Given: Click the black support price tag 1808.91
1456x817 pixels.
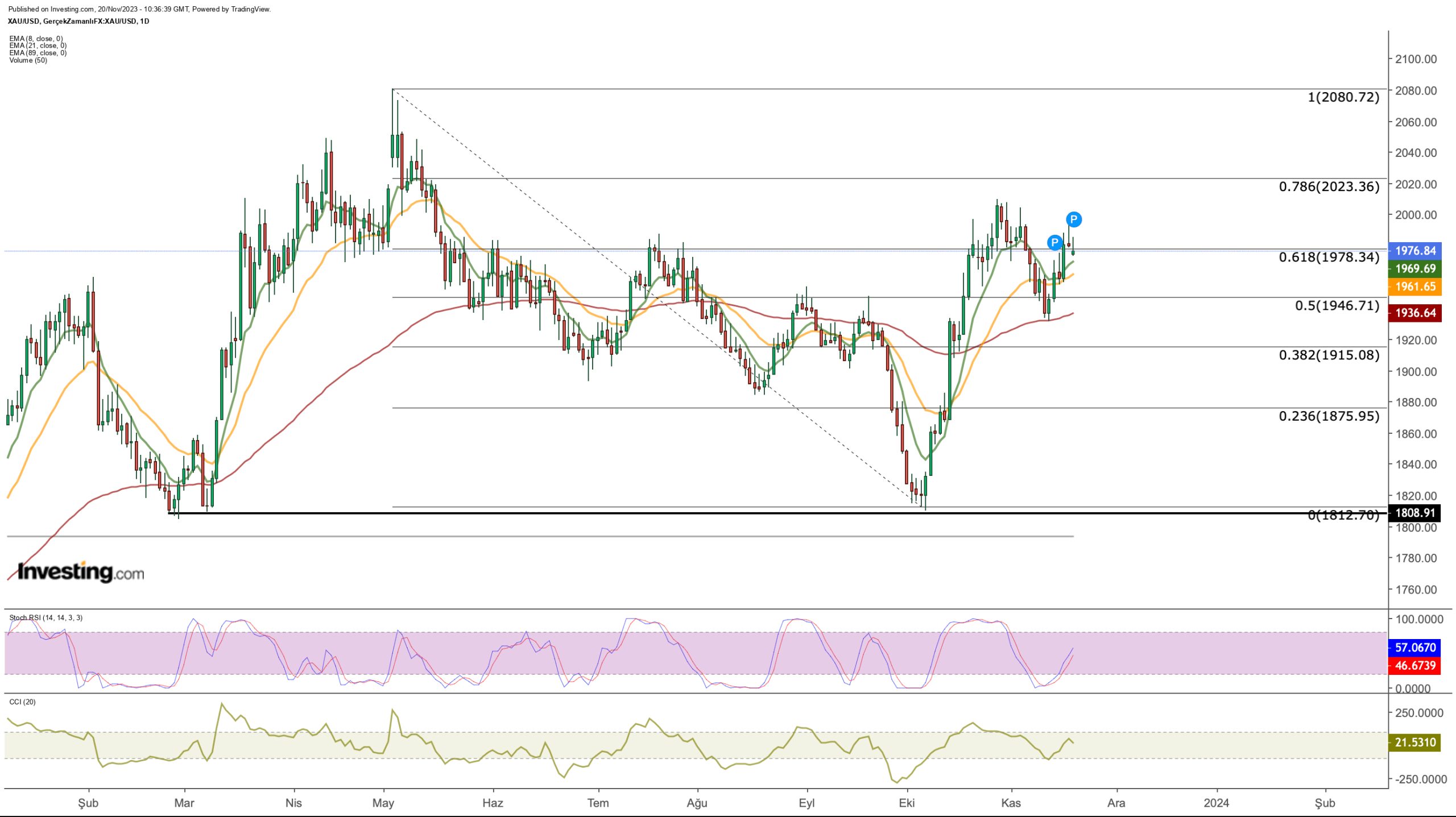Looking at the screenshot, I should coord(1415,513).
